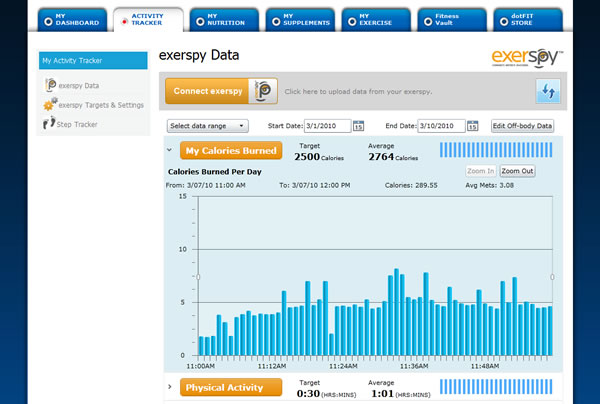Click the exerspy Data sidebar icon
Viewport: 600px width, 404px height.
(48, 86)
